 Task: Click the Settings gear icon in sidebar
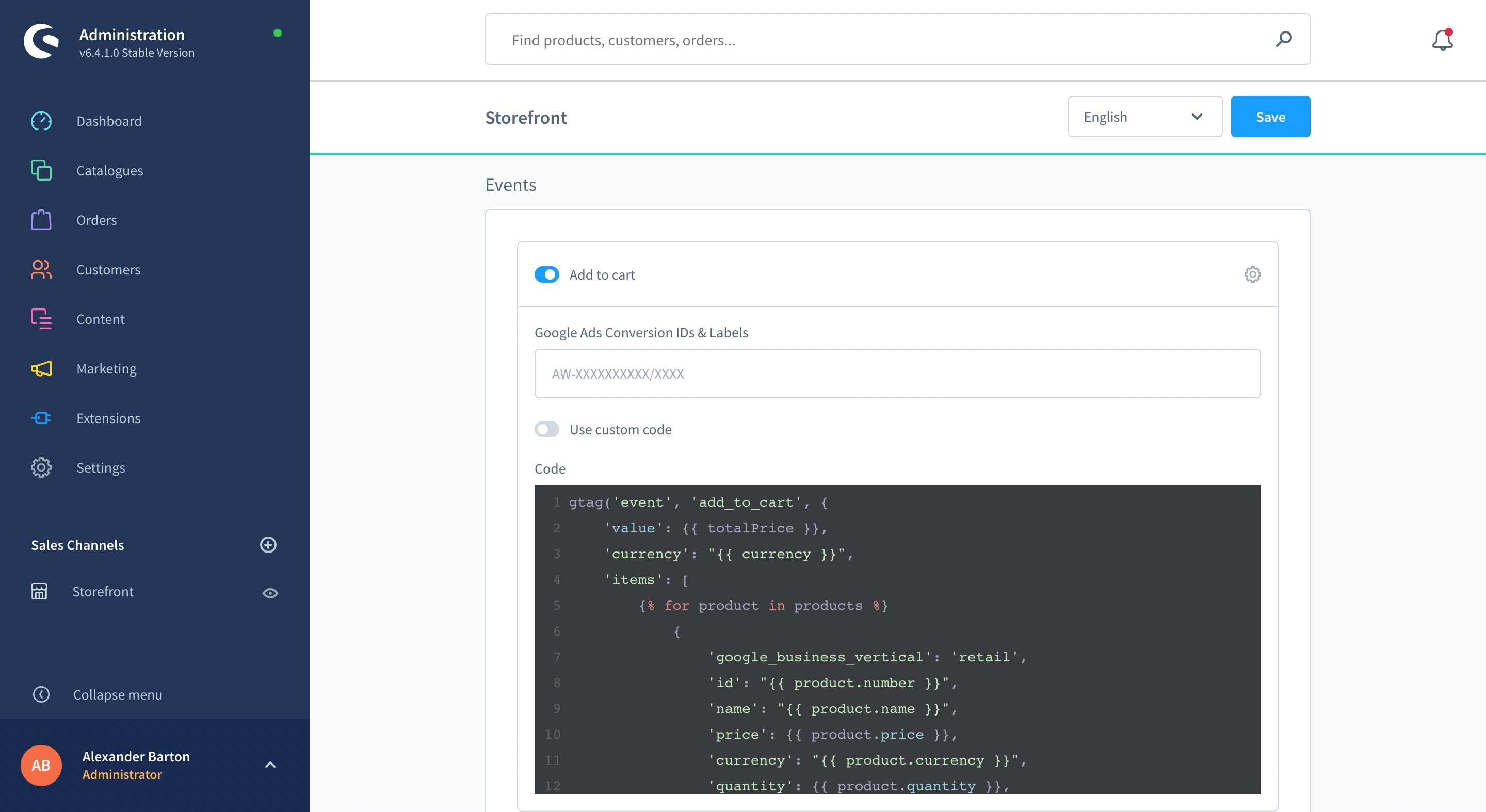coord(41,468)
